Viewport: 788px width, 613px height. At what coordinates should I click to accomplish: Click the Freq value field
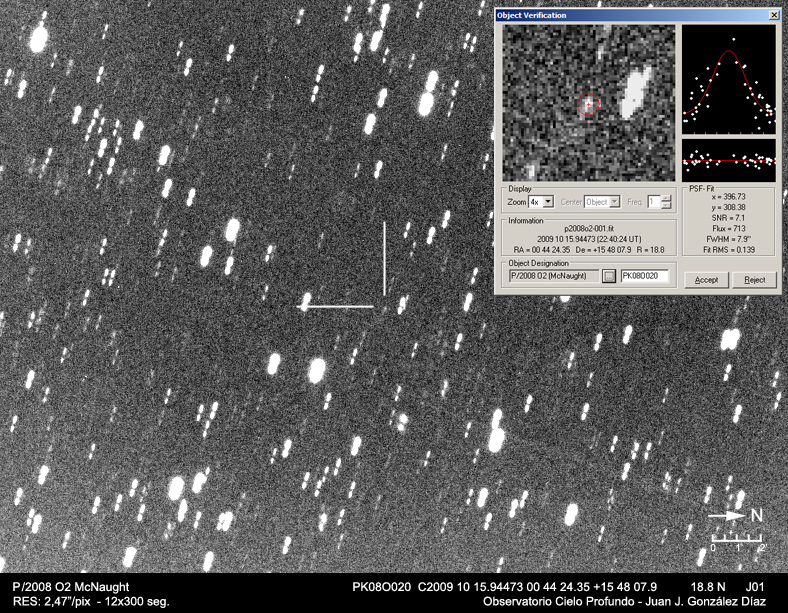pyautogui.click(x=653, y=202)
